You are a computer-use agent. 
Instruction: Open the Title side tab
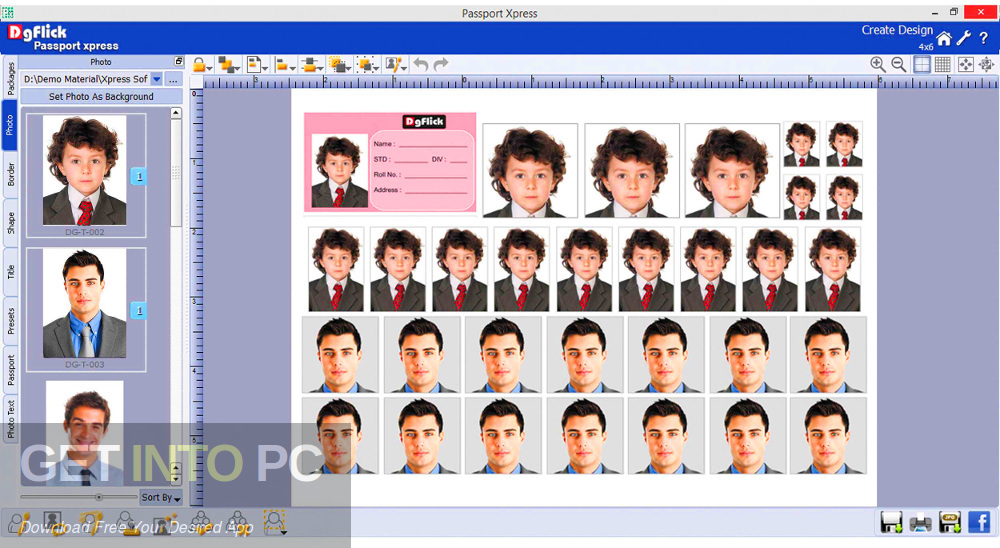click(10, 272)
